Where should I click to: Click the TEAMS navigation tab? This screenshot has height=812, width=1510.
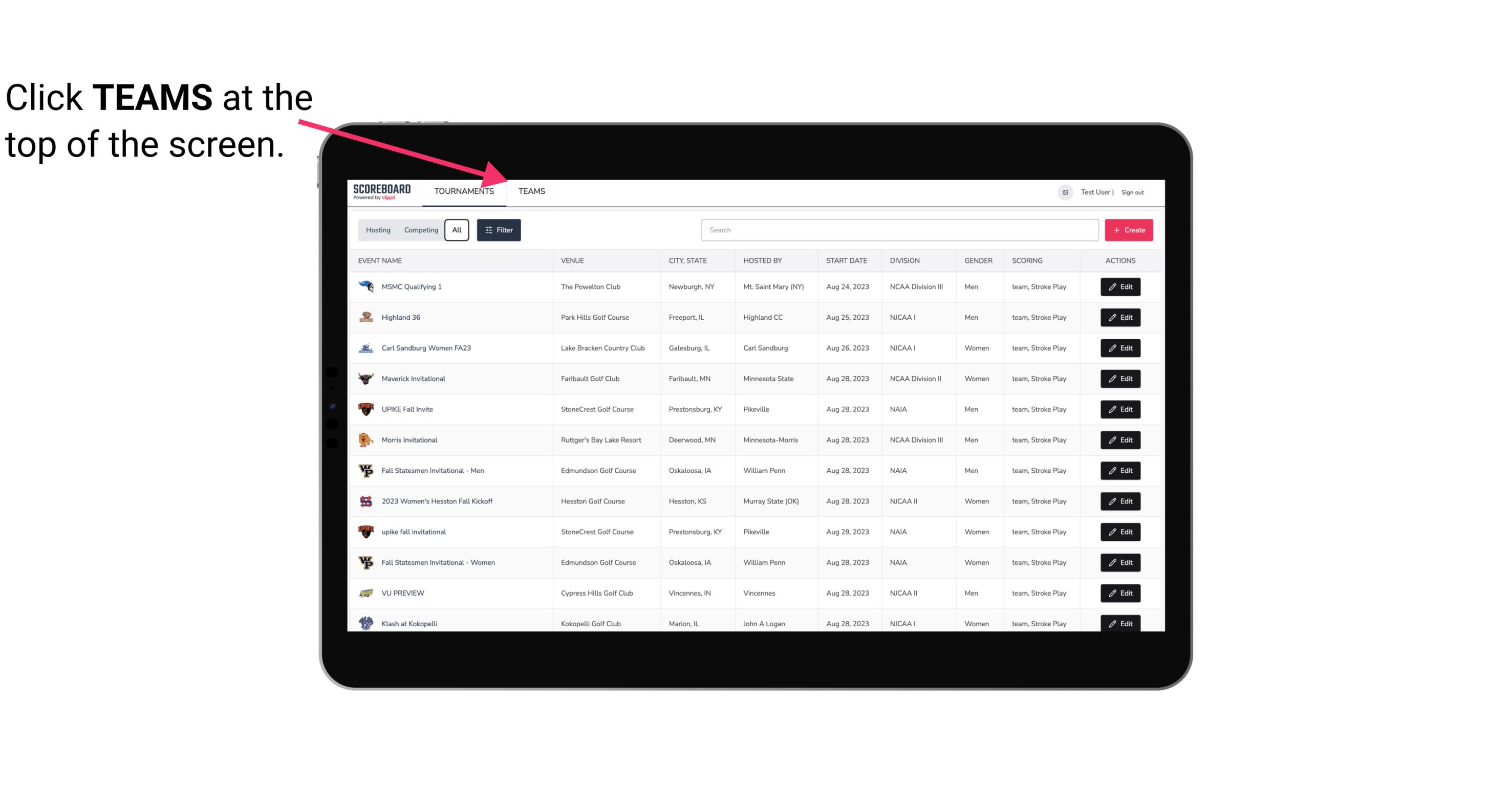tap(531, 191)
